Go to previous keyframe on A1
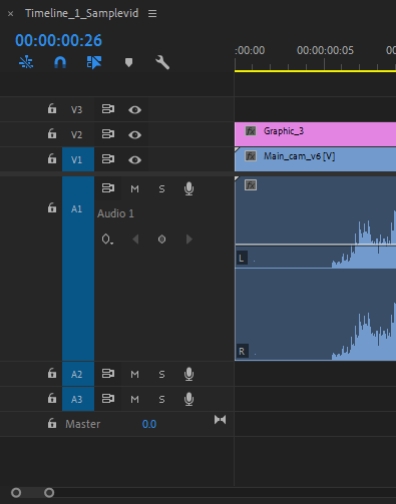 pyautogui.click(x=135, y=239)
